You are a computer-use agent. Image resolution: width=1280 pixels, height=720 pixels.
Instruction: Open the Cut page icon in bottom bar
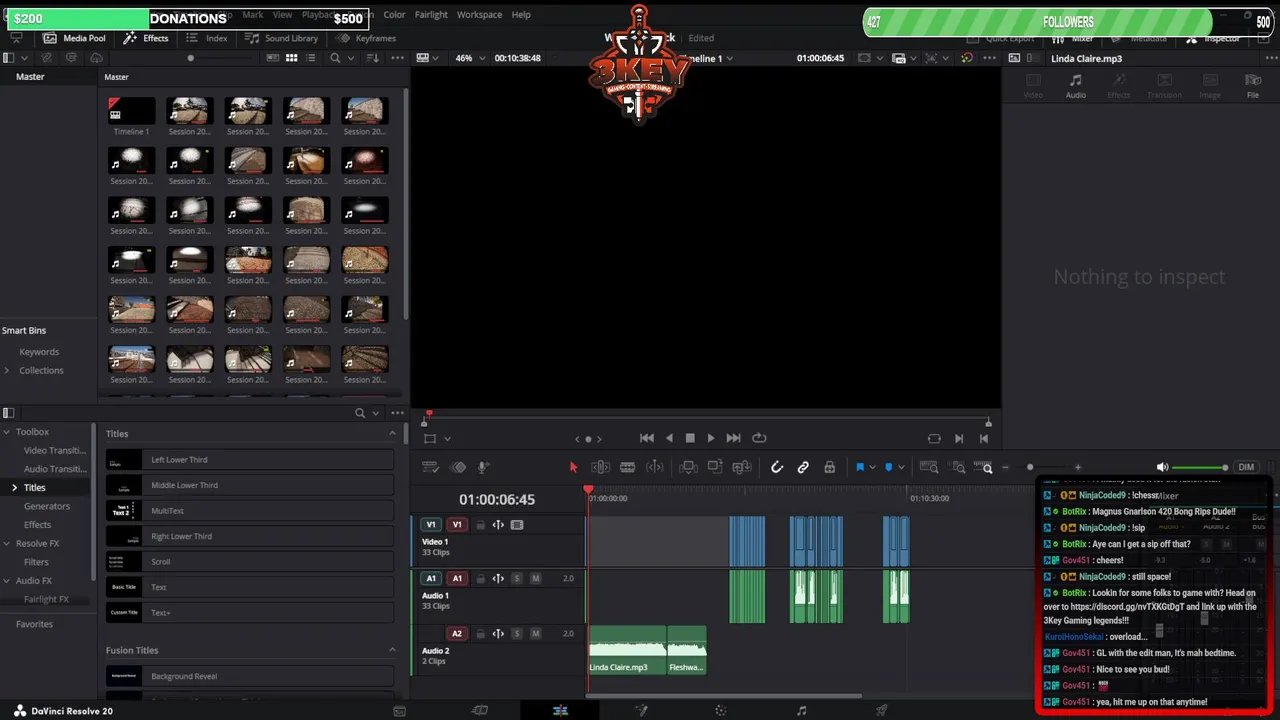480,710
